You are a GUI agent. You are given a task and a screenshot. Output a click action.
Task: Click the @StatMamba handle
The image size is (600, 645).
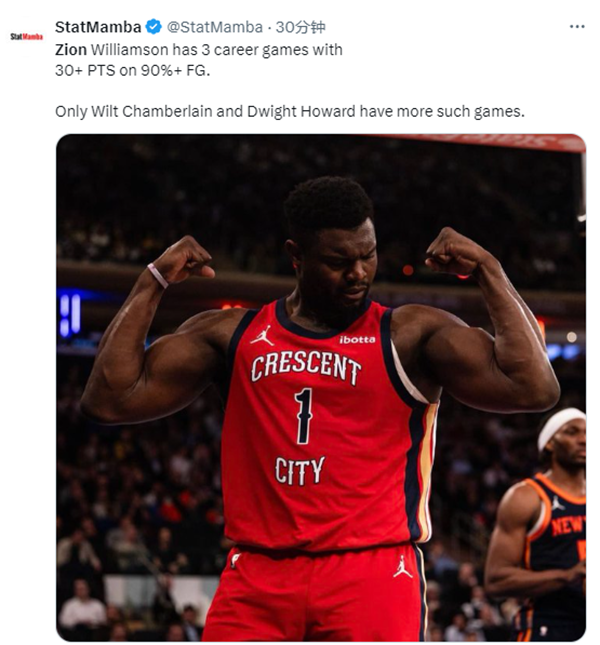coord(215,27)
